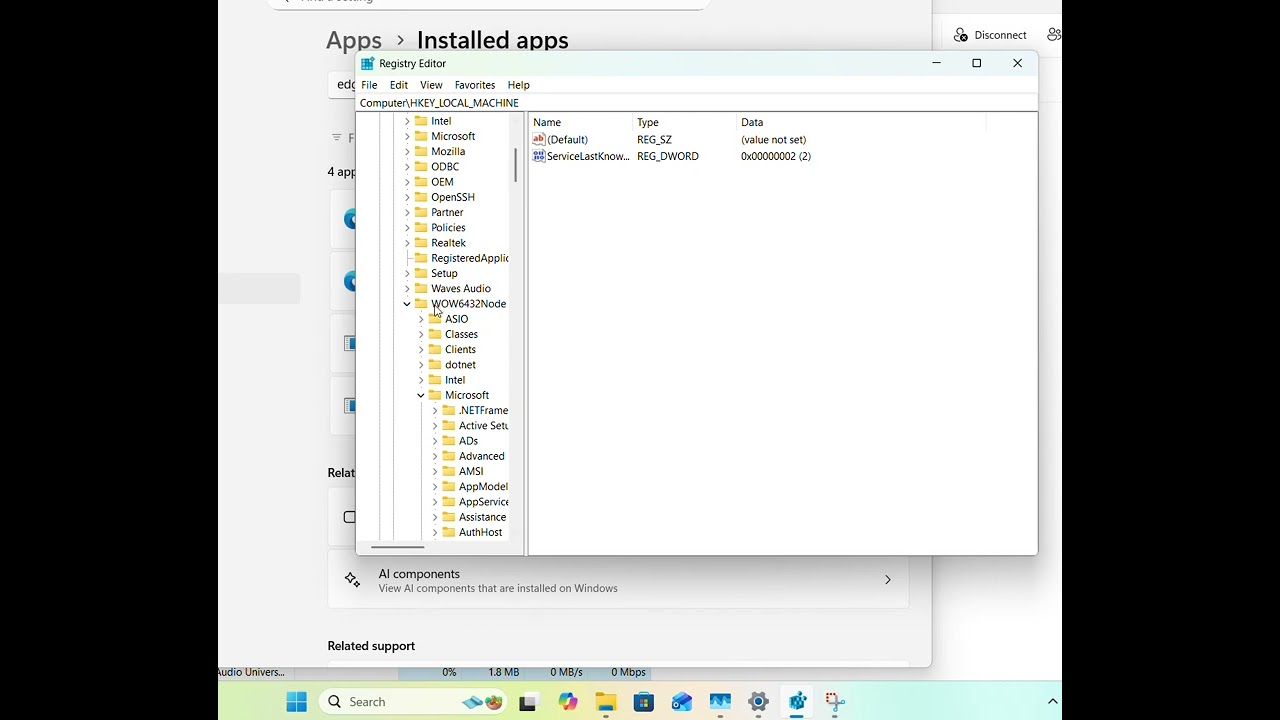Show hidden system tray icons
Screen dimensions: 1280x720
[x=1052, y=702]
